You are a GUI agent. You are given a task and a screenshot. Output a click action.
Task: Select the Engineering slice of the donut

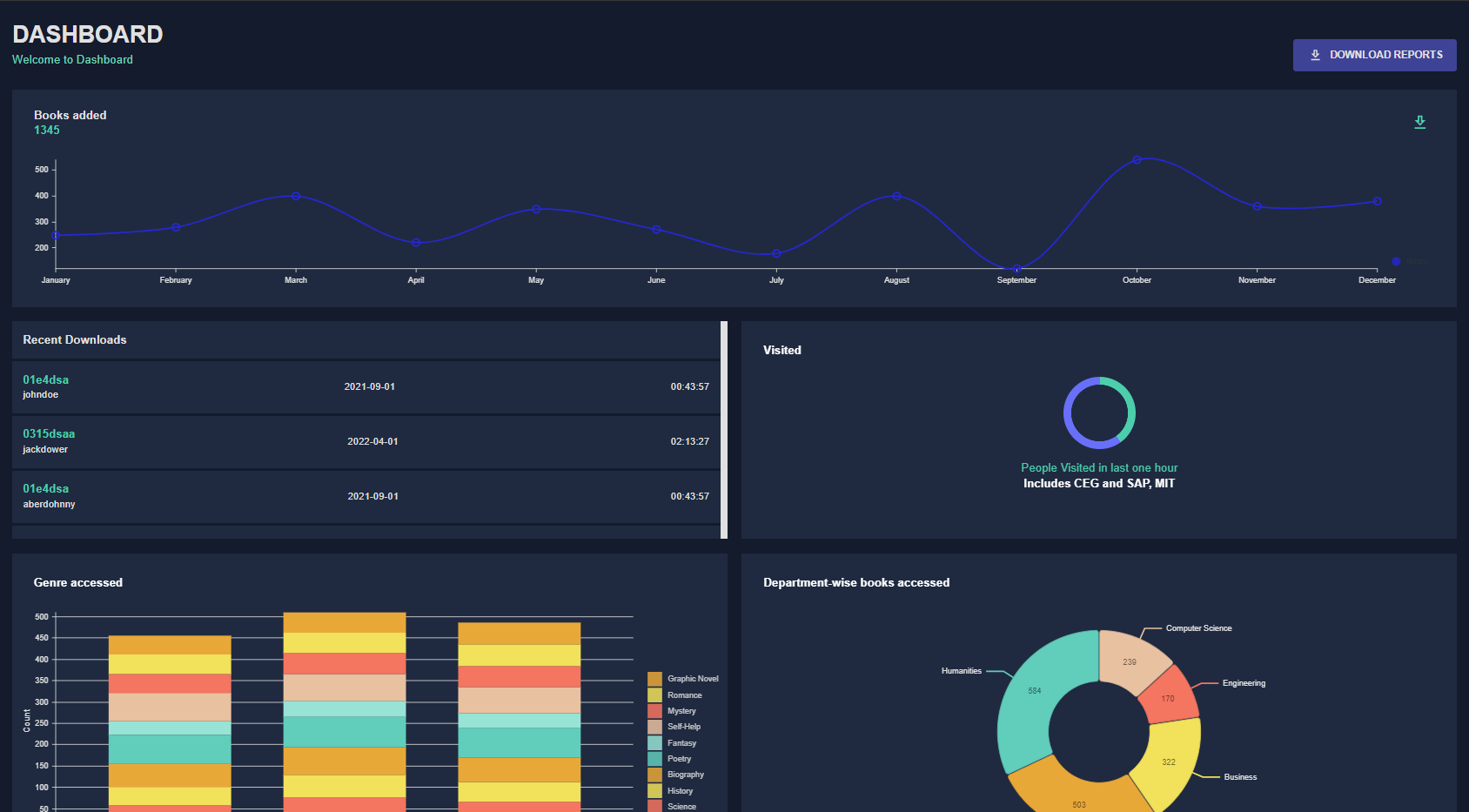pos(1169,698)
